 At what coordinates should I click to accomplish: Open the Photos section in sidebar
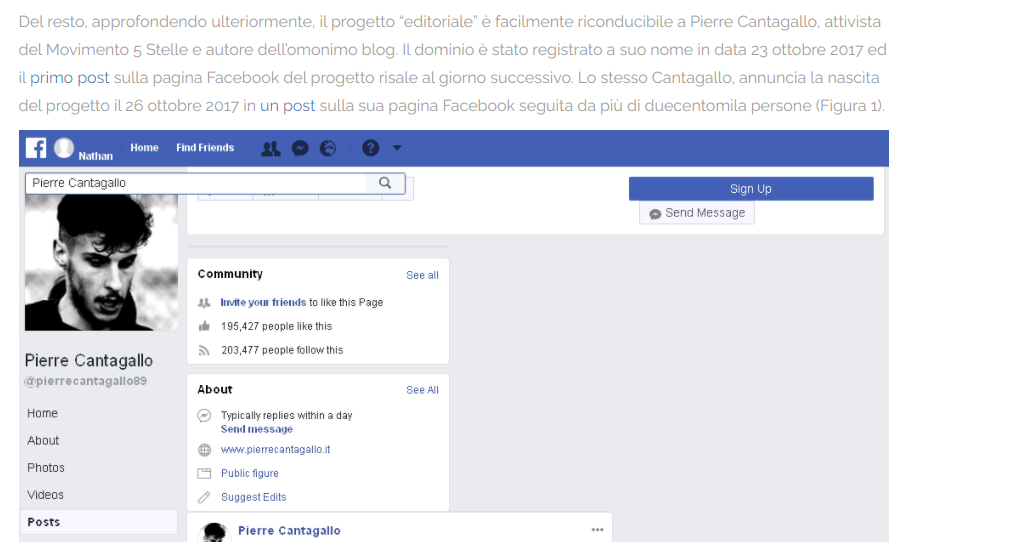point(46,468)
